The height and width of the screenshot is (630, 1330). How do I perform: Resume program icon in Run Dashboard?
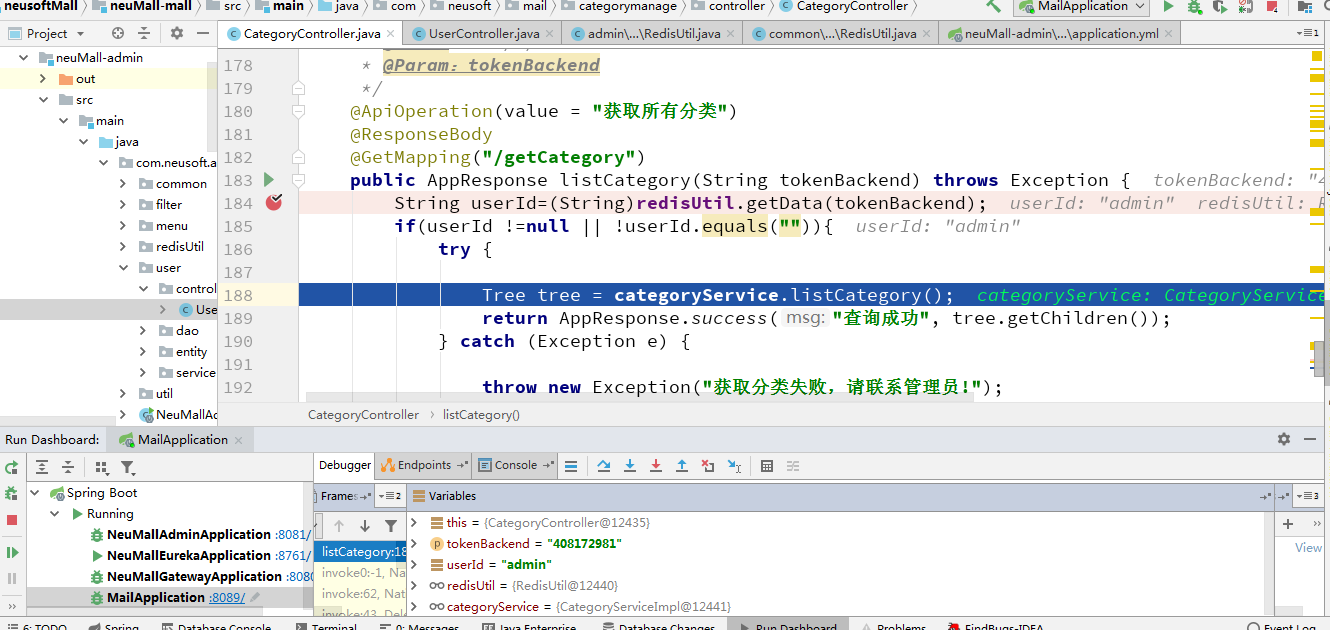pos(12,552)
